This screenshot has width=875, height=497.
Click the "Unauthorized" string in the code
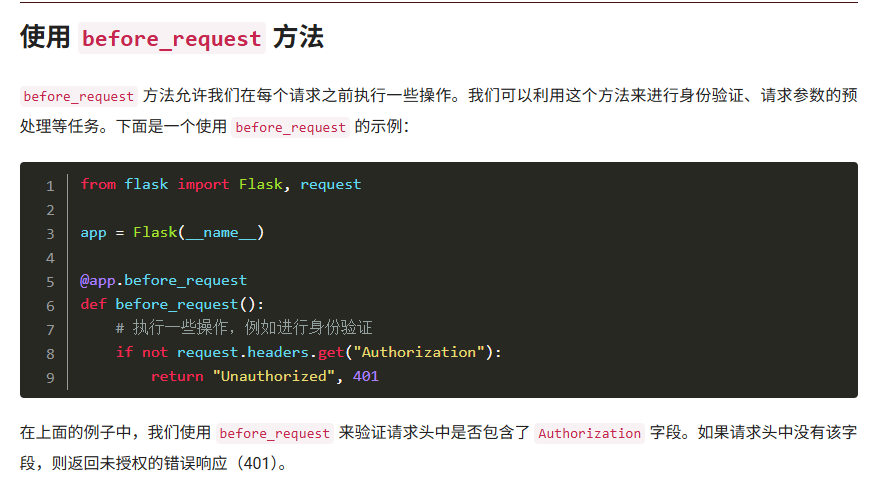point(273,376)
